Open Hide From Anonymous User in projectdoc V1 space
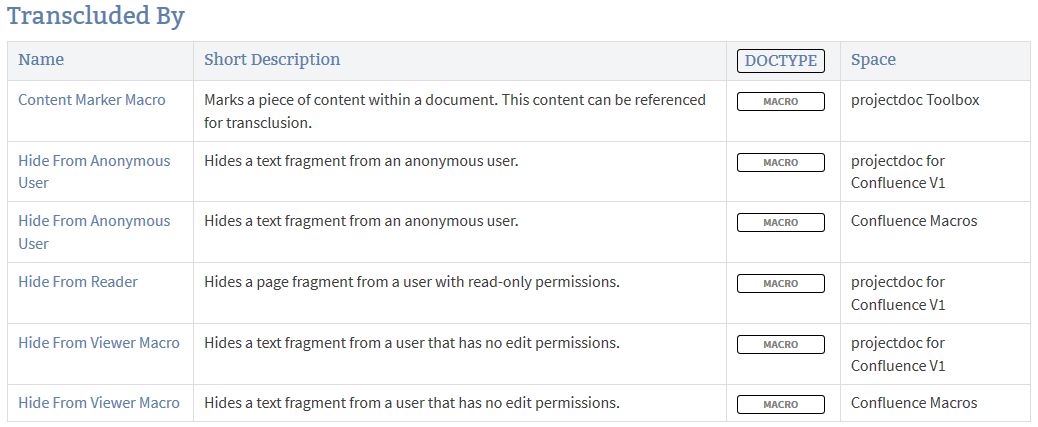This screenshot has height=427, width=1038. (x=94, y=161)
